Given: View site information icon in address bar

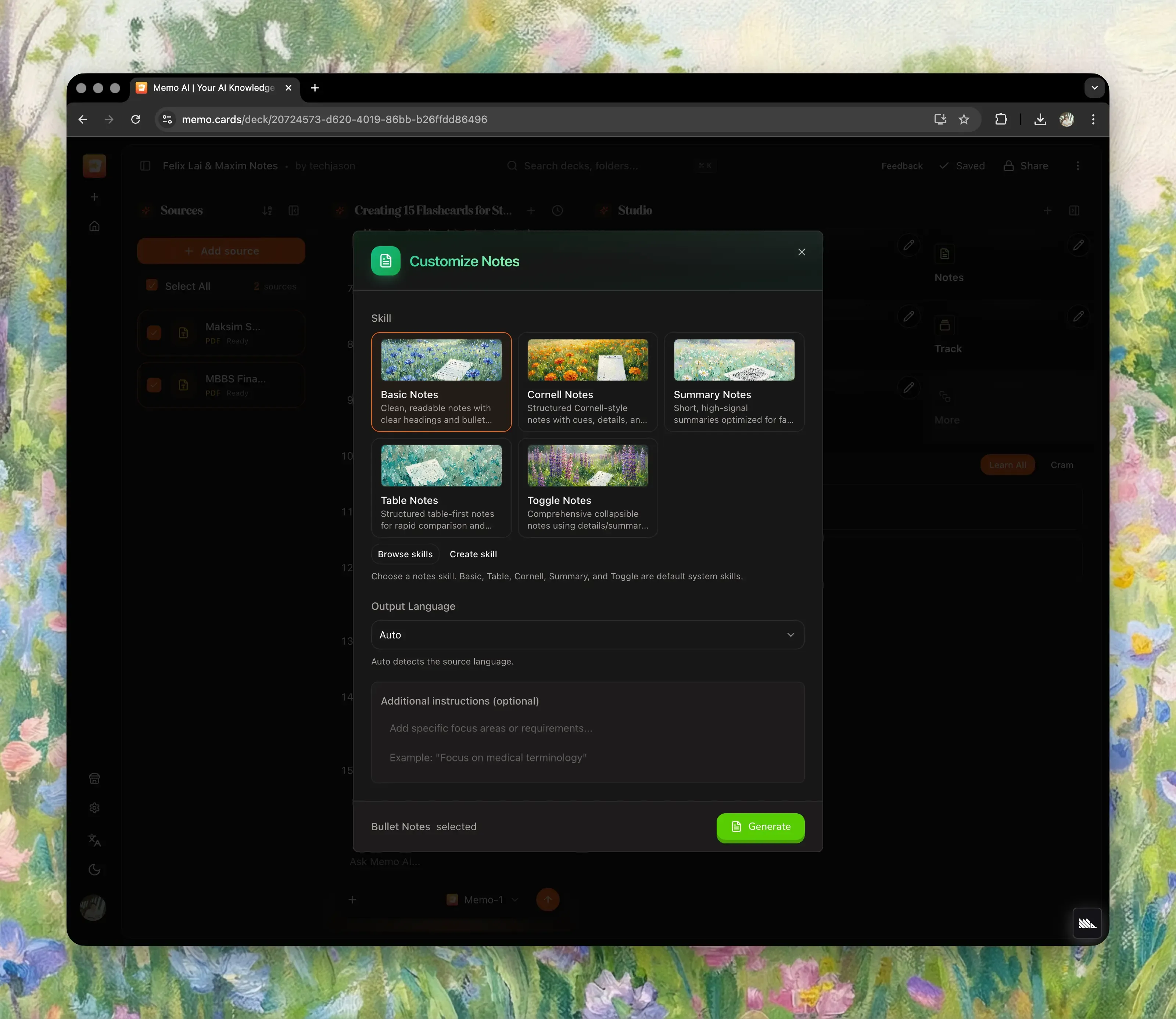Looking at the screenshot, I should pyautogui.click(x=167, y=119).
